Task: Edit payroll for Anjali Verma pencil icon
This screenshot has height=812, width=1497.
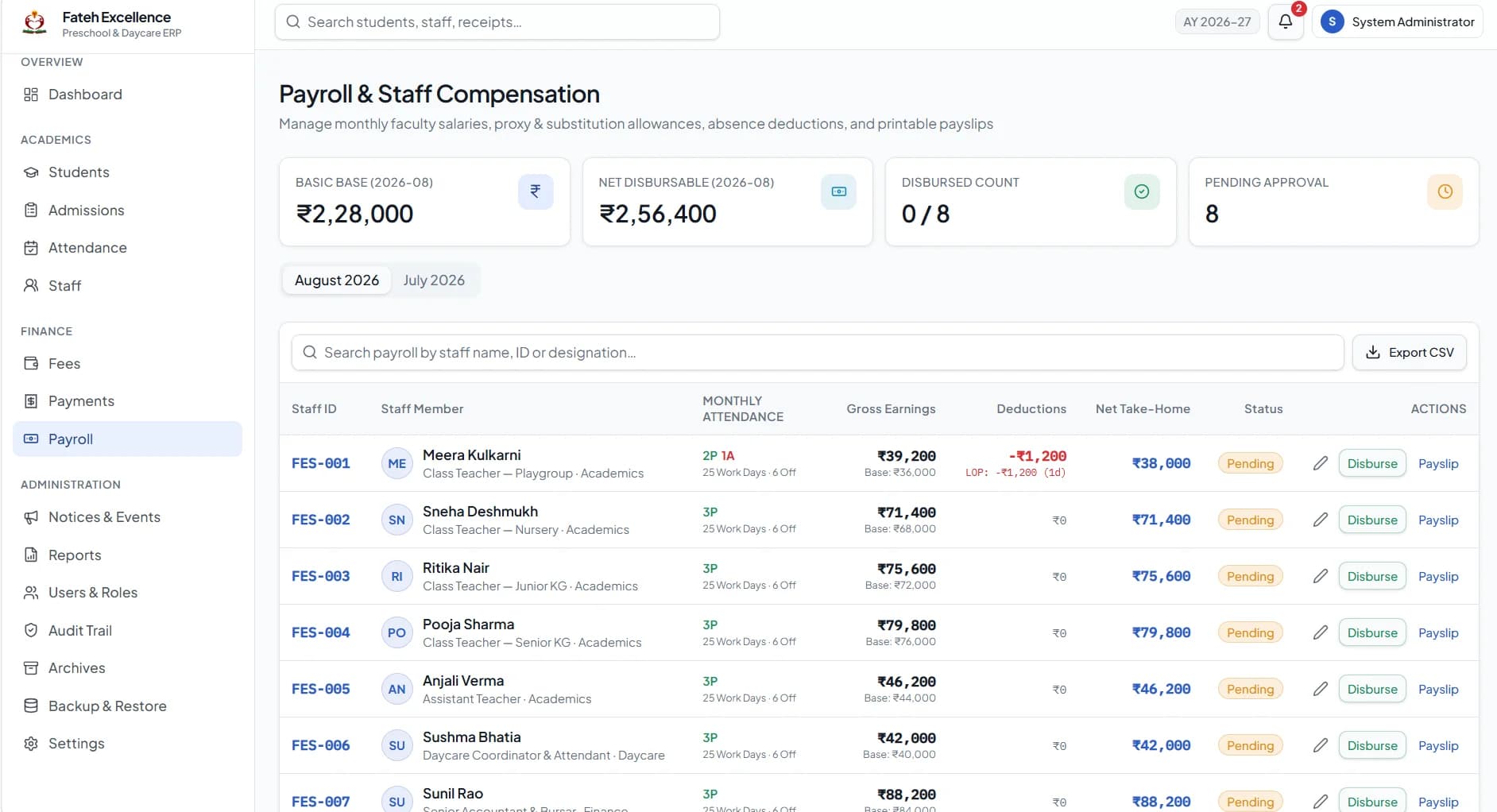Action: [x=1320, y=689]
